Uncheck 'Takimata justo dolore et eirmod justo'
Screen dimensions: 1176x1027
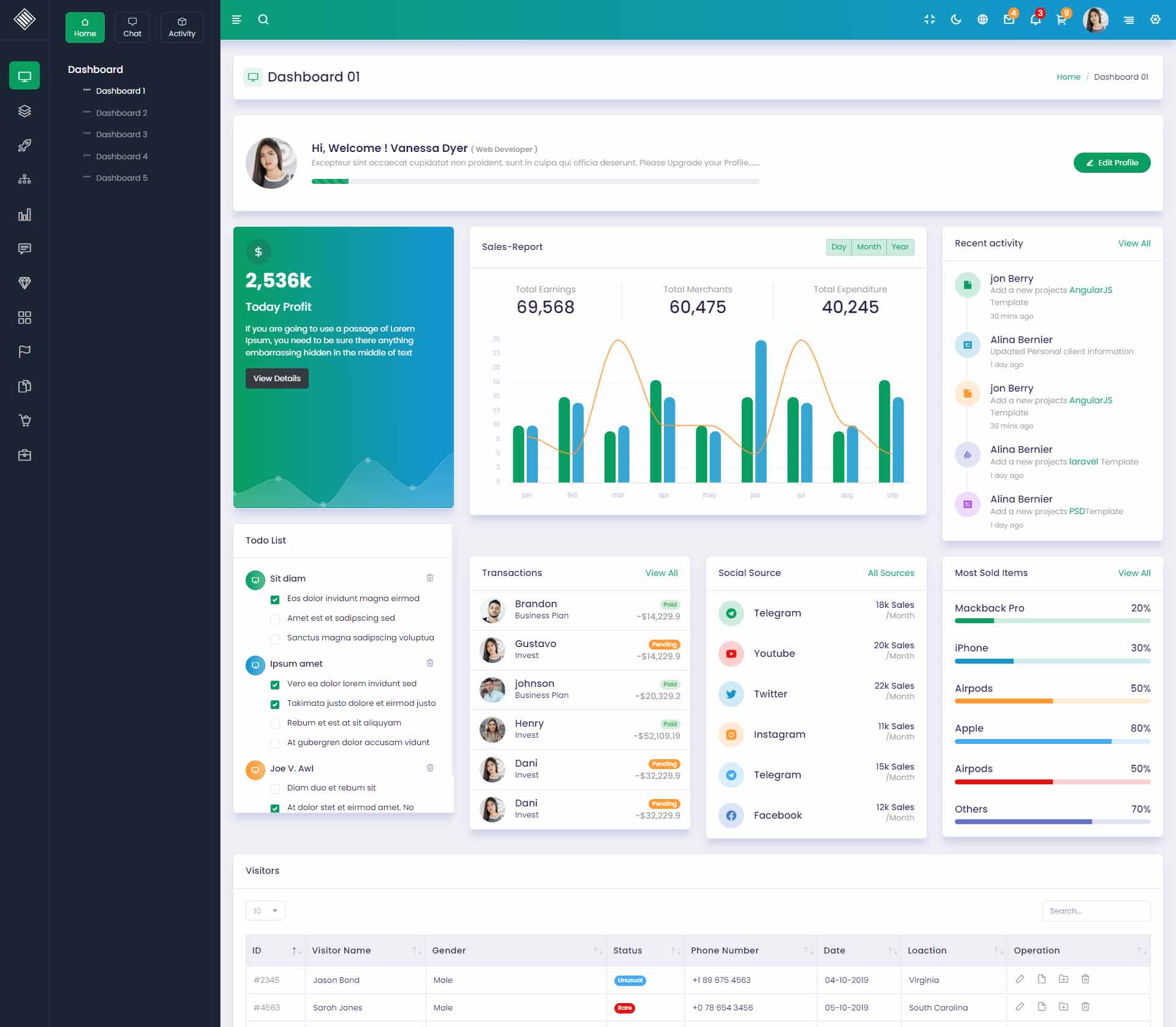[x=275, y=704]
